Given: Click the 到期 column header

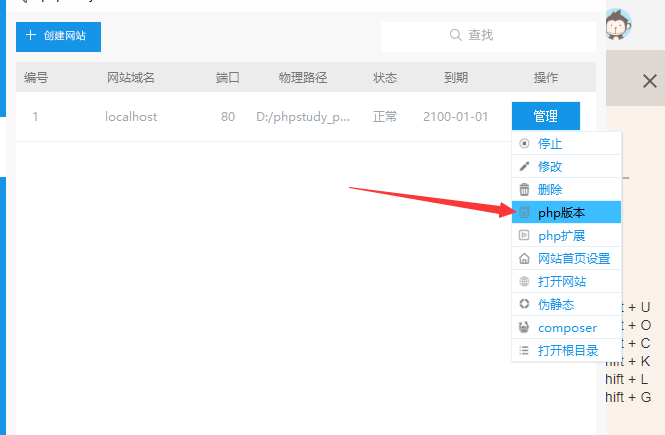Looking at the screenshot, I should [455, 78].
